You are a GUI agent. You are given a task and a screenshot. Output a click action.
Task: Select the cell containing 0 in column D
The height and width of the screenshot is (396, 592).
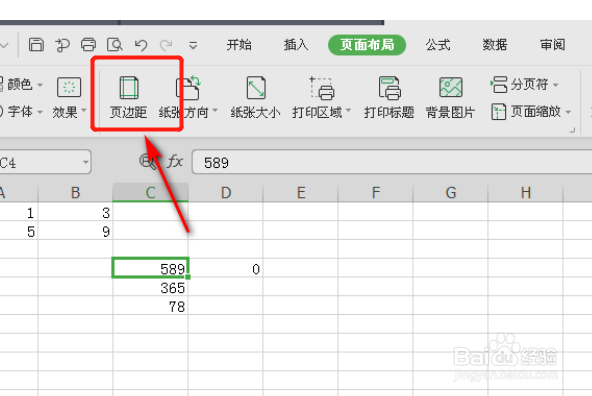(225, 268)
